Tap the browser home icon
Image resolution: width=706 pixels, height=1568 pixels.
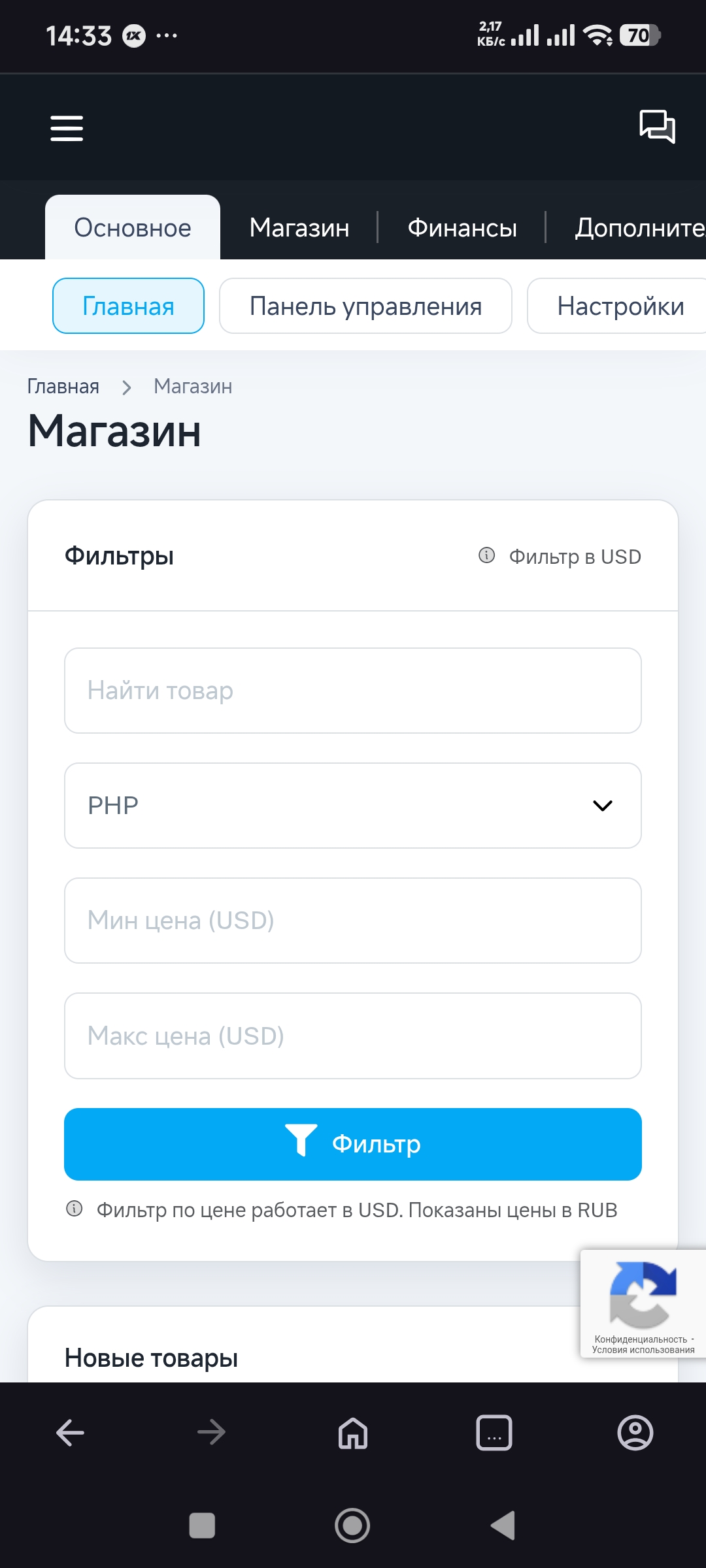pos(353,1433)
